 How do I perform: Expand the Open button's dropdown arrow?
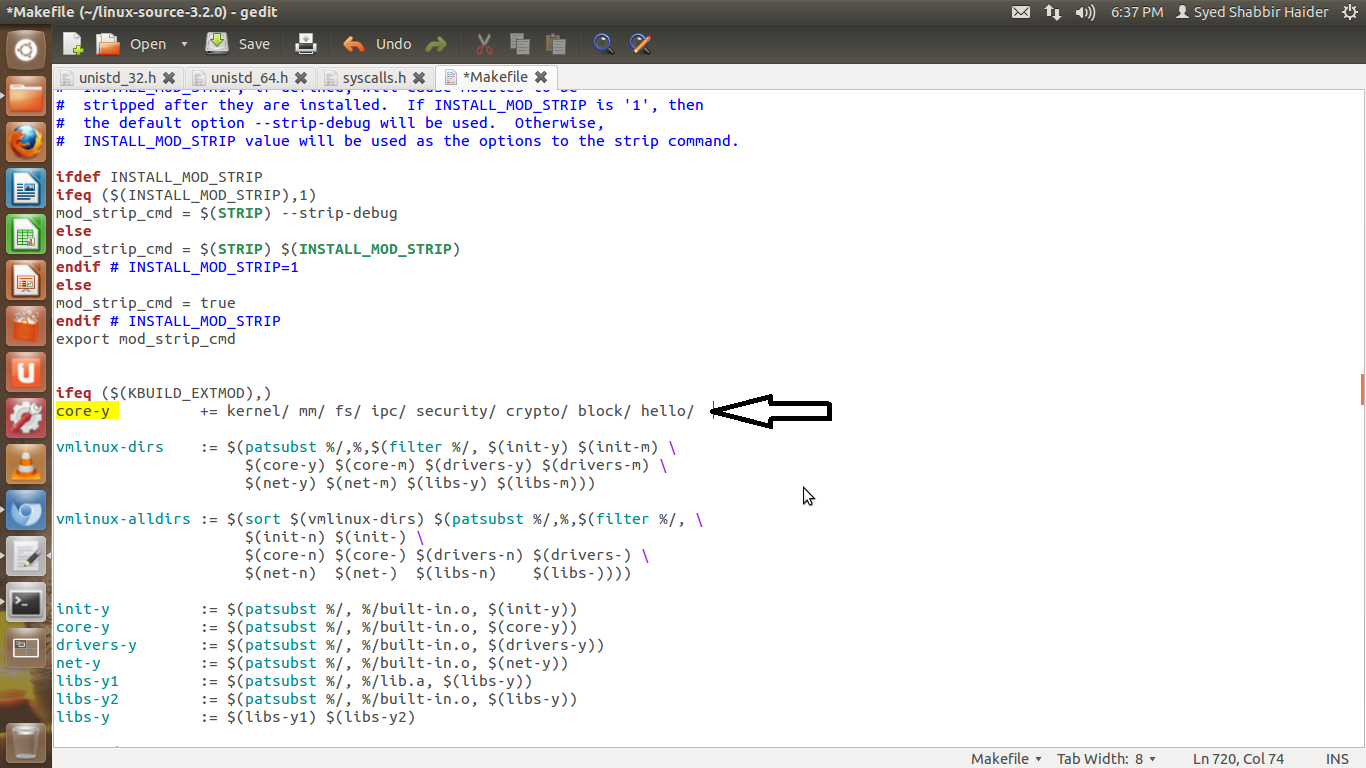(185, 44)
